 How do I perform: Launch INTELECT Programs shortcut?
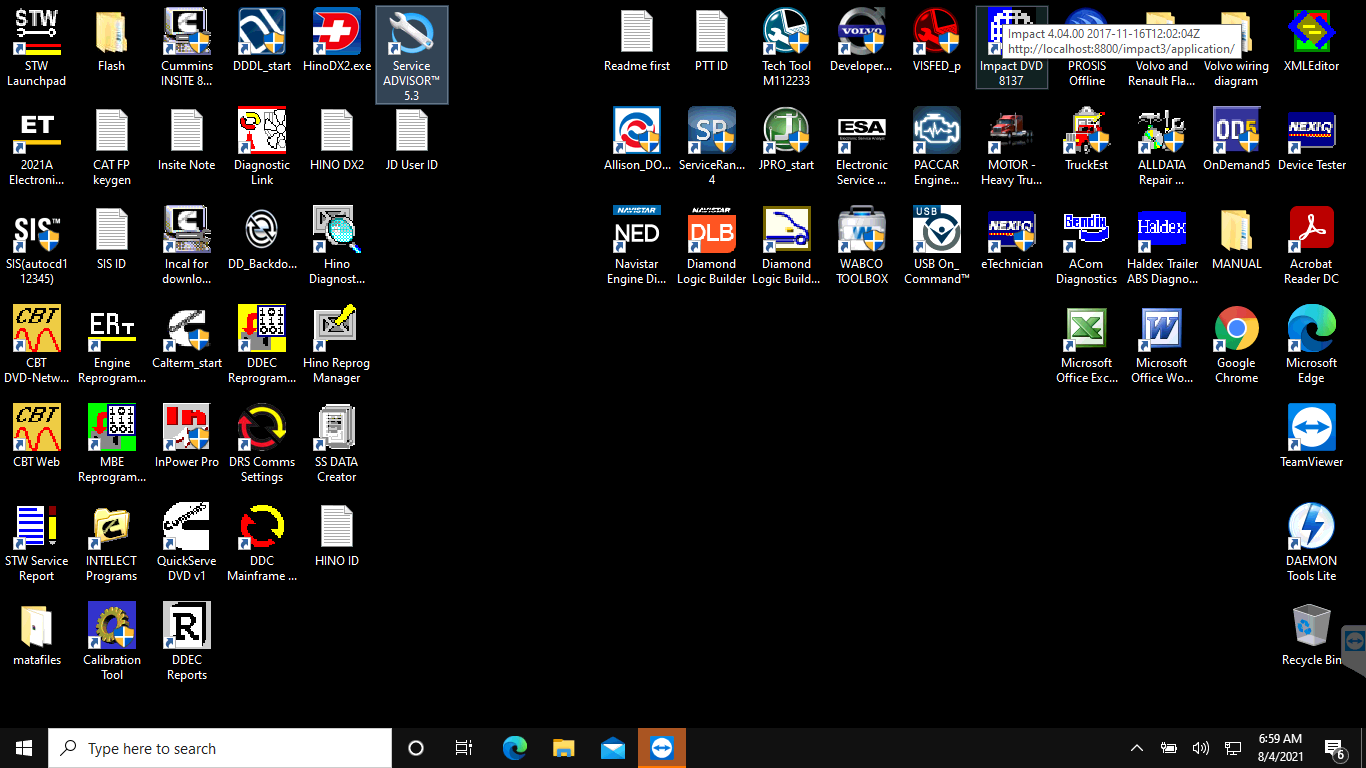(x=111, y=542)
